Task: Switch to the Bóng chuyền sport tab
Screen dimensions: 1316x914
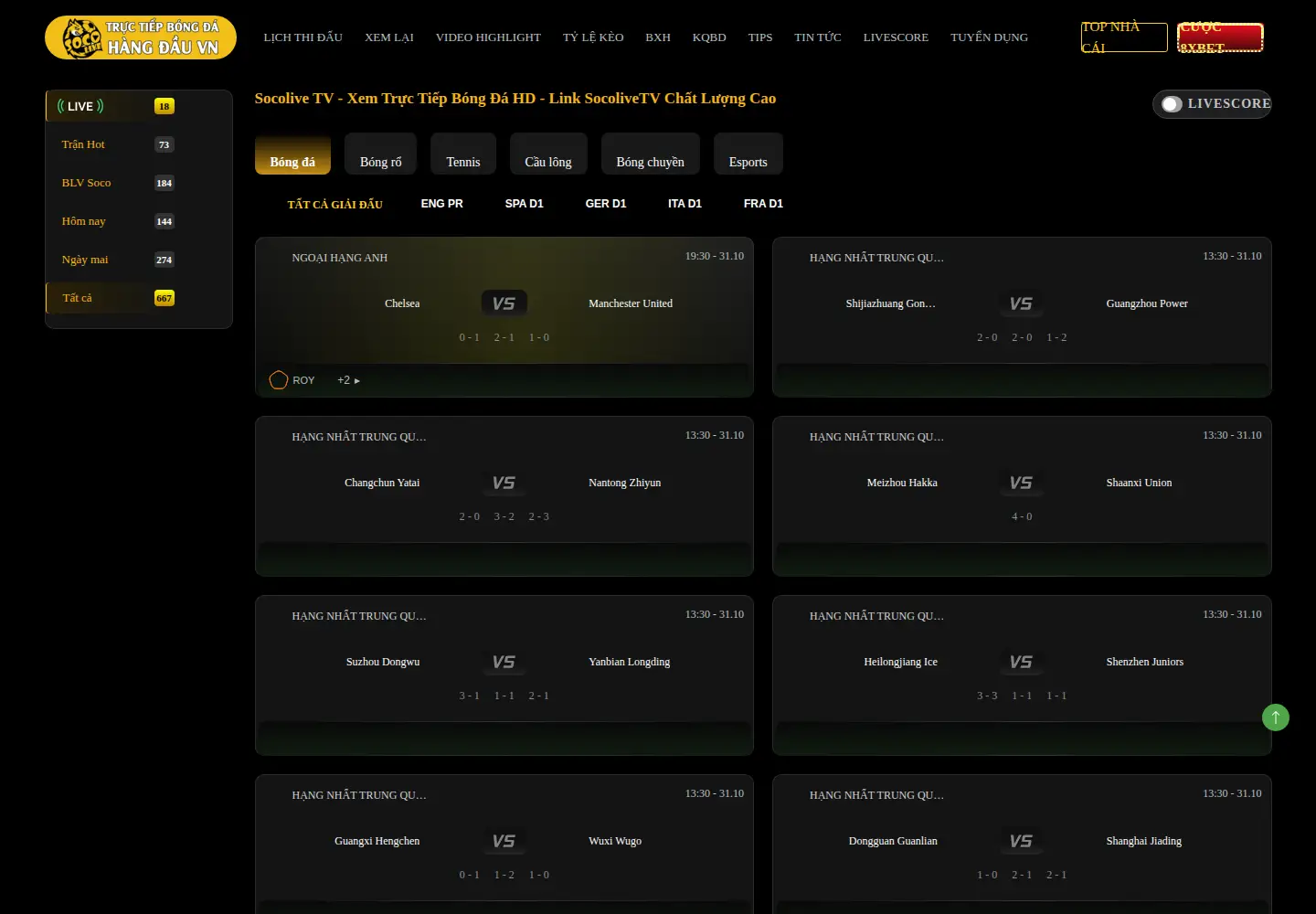Action: [x=651, y=154]
